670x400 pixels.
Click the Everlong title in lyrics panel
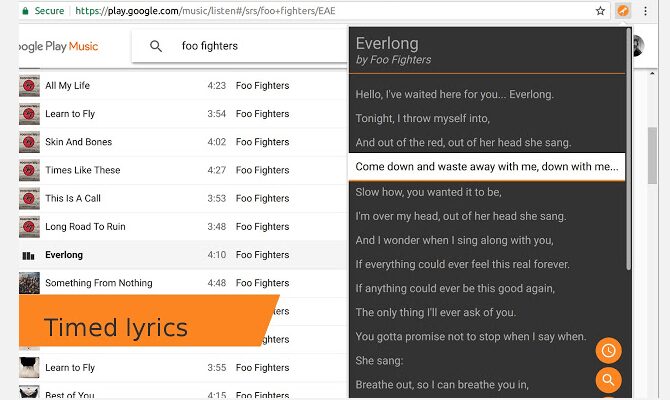387,44
